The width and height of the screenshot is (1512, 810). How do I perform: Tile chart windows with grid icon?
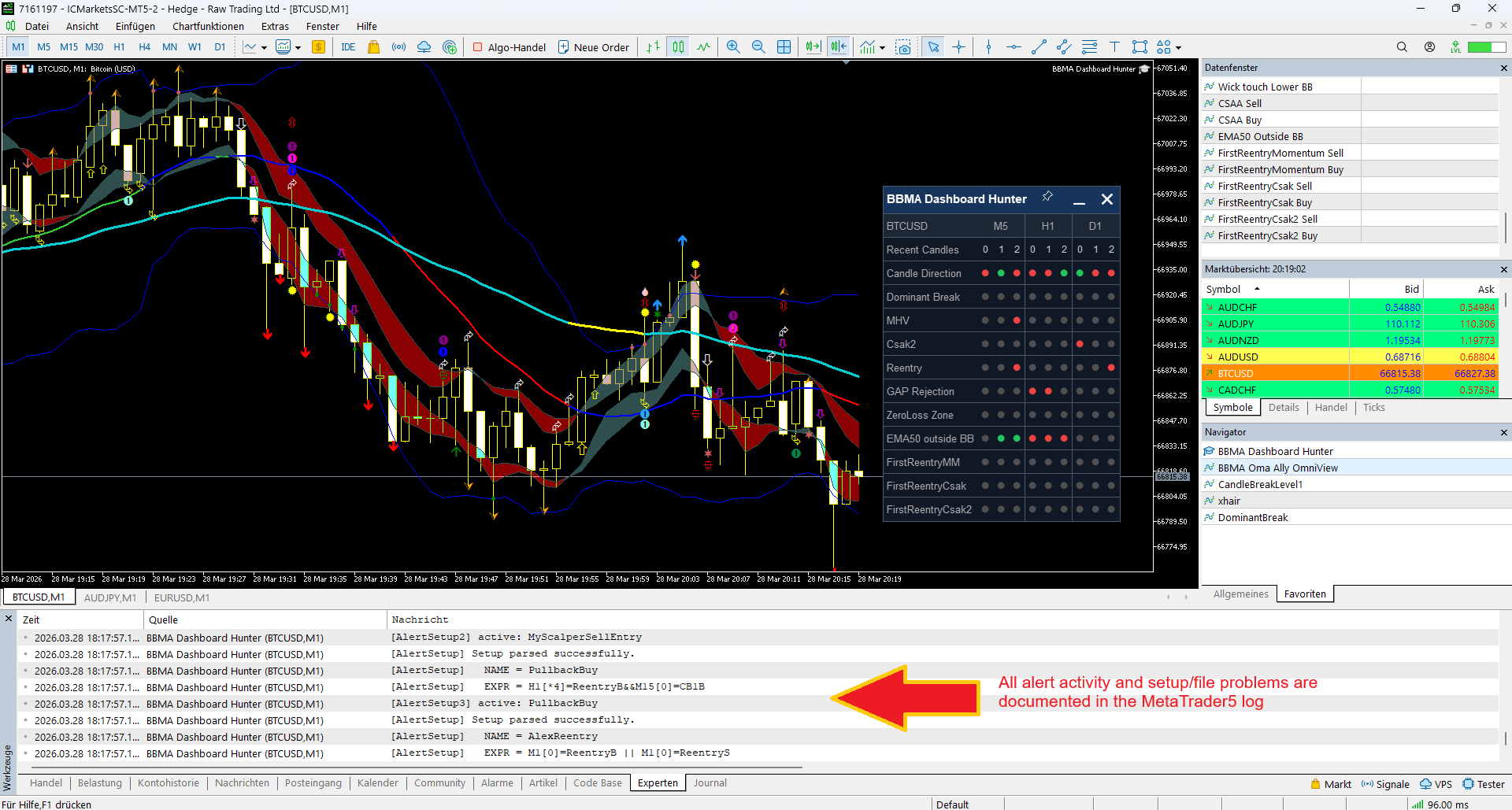[x=784, y=47]
